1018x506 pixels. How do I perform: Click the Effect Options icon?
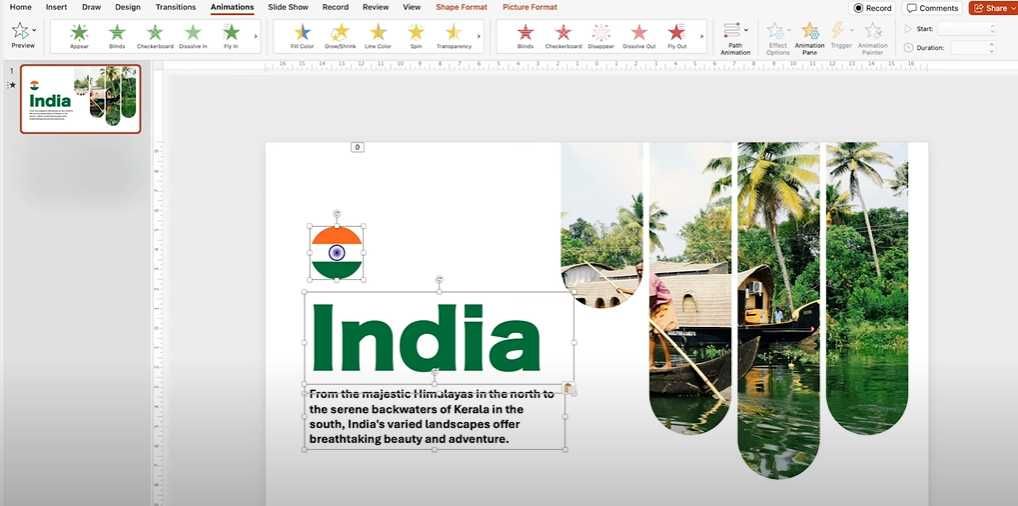pyautogui.click(x=775, y=31)
